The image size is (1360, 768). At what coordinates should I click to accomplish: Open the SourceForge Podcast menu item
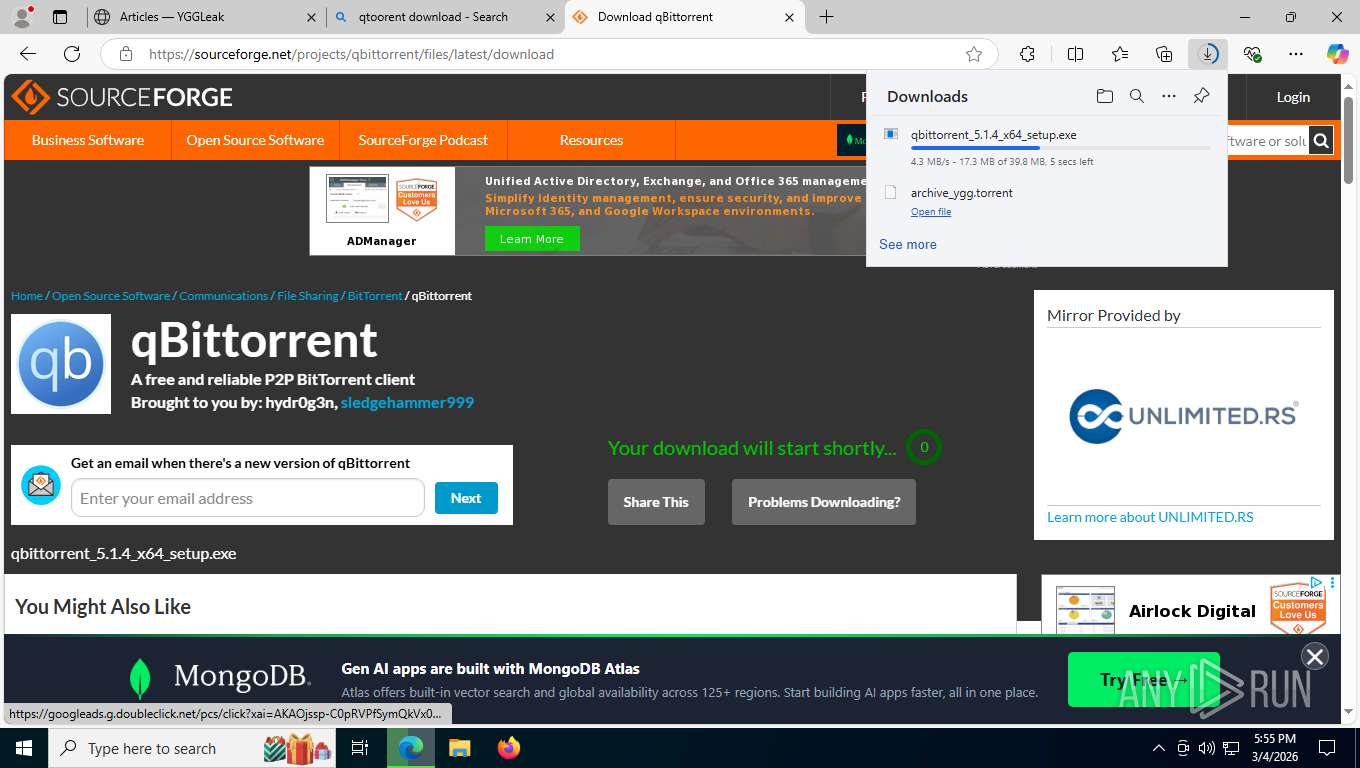[423, 140]
